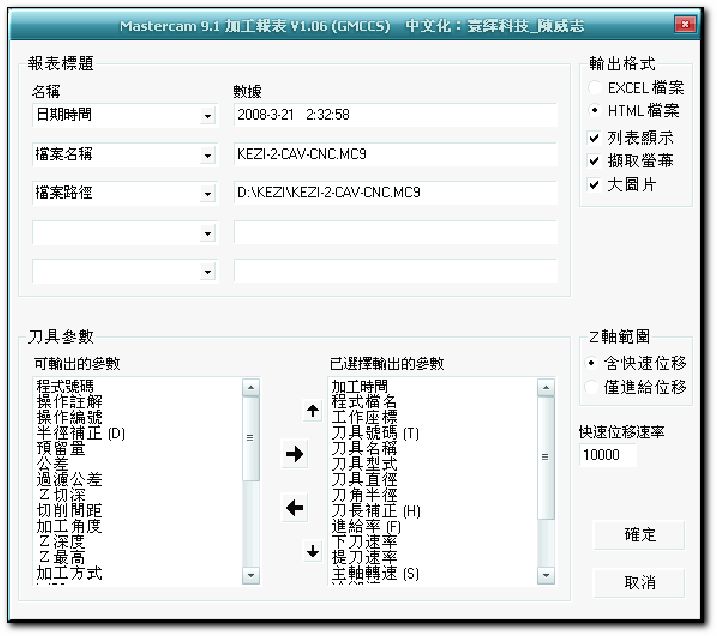Viewport: 717px width, 636px height.
Task: Select 刀具直徑 in selected parameters
Action: click(x=364, y=480)
